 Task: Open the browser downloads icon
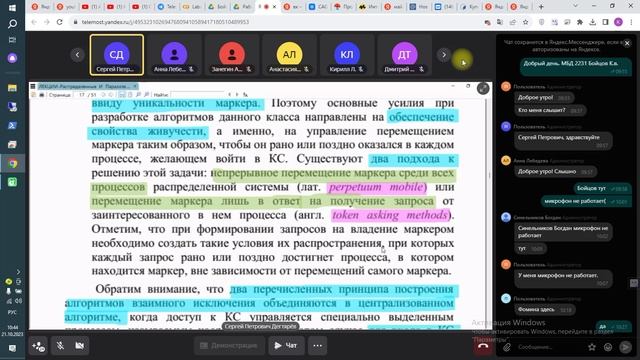tap(593, 22)
